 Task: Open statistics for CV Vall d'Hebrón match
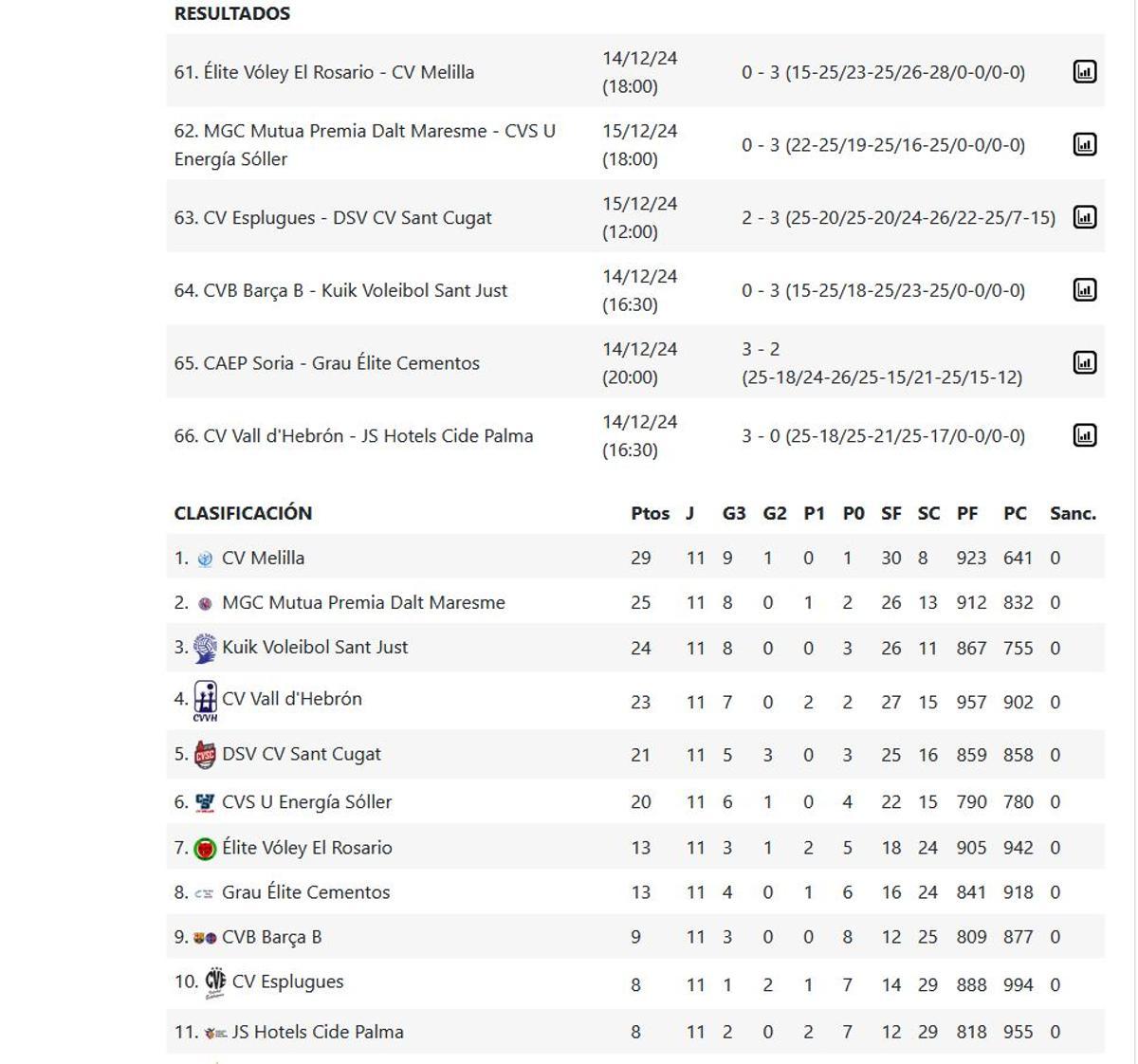tap(1084, 435)
